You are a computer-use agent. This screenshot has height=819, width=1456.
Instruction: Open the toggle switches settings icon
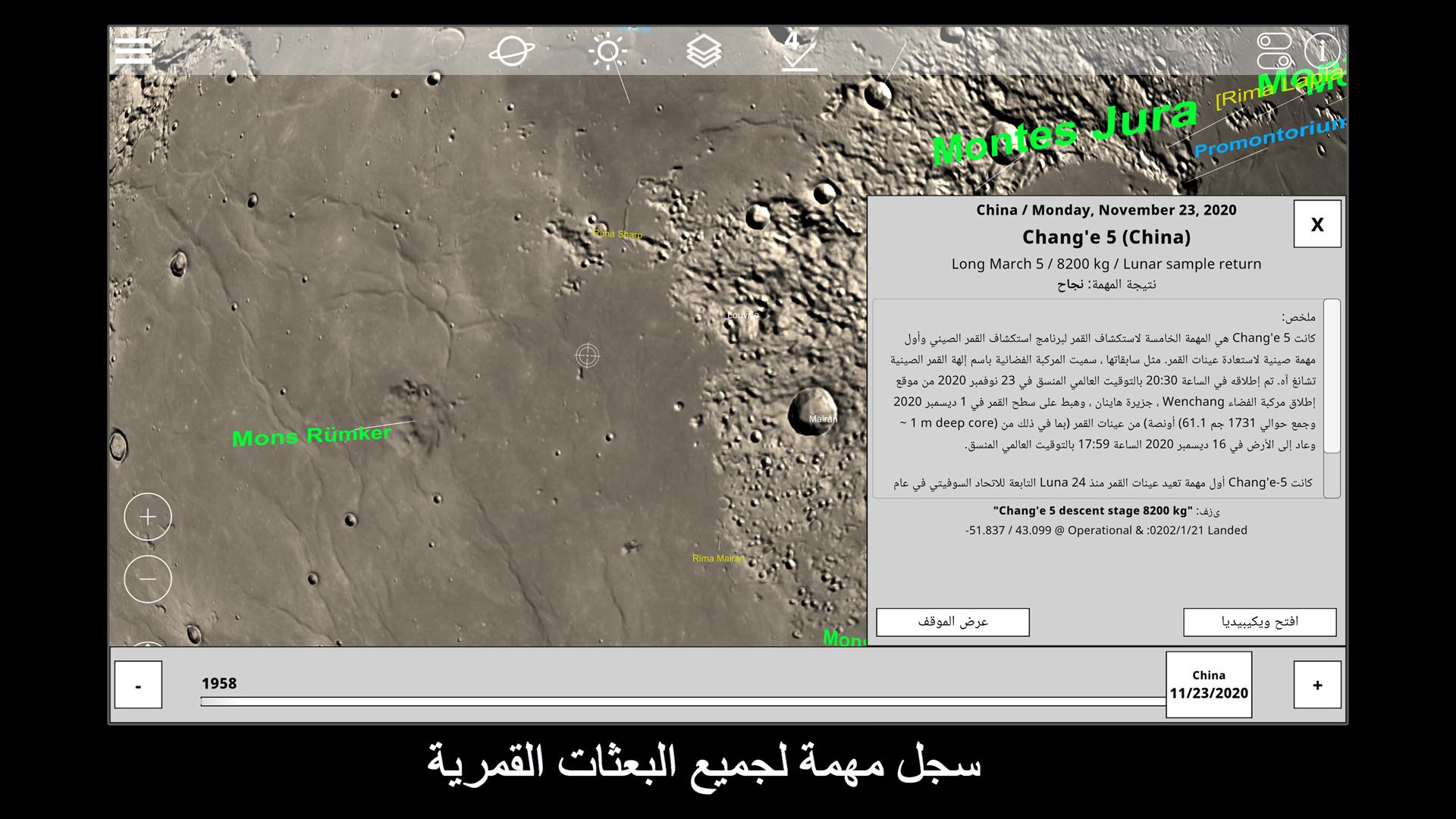[x=1276, y=51]
